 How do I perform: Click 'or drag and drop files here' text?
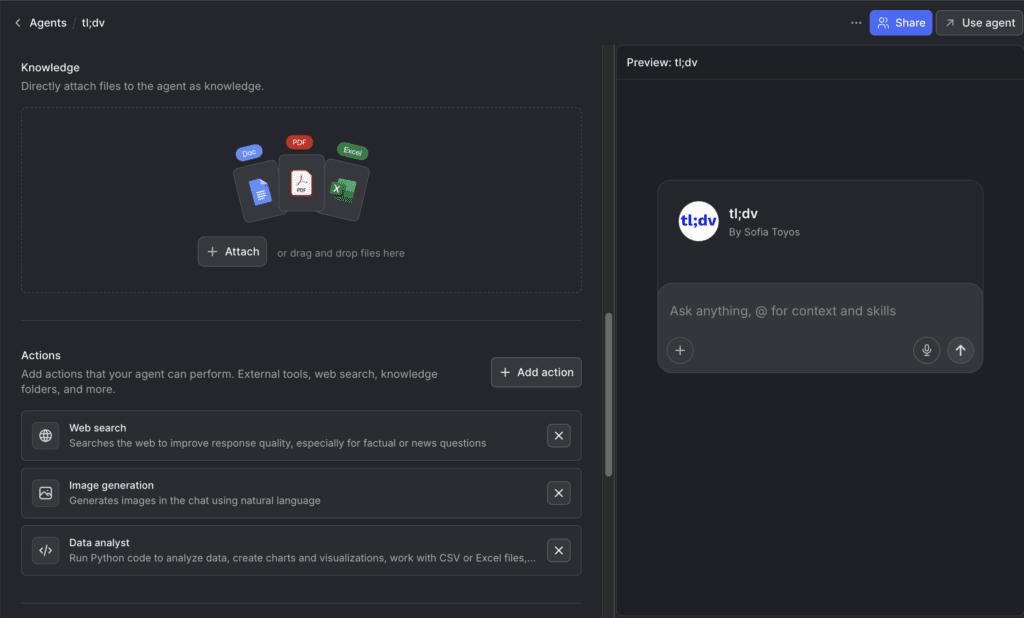pos(341,253)
